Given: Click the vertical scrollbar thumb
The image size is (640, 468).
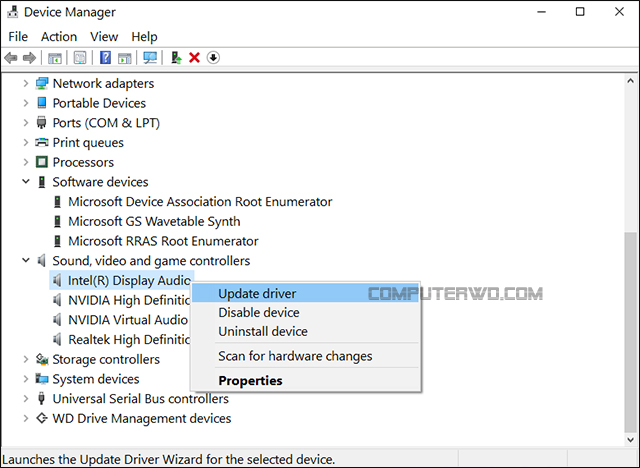Looking at the screenshot, I should click(631, 332).
